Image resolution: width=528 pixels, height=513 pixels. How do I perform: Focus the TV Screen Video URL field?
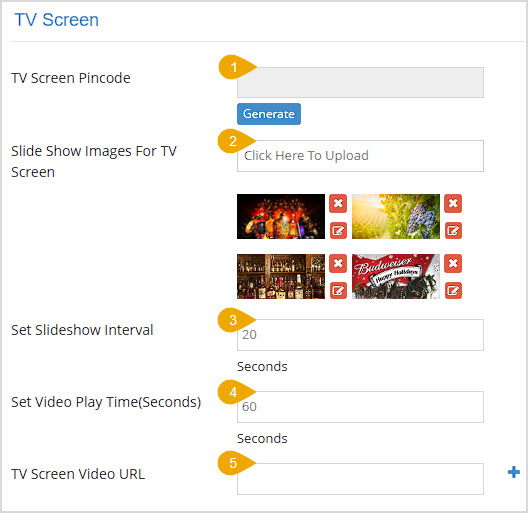click(x=360, y=479)
